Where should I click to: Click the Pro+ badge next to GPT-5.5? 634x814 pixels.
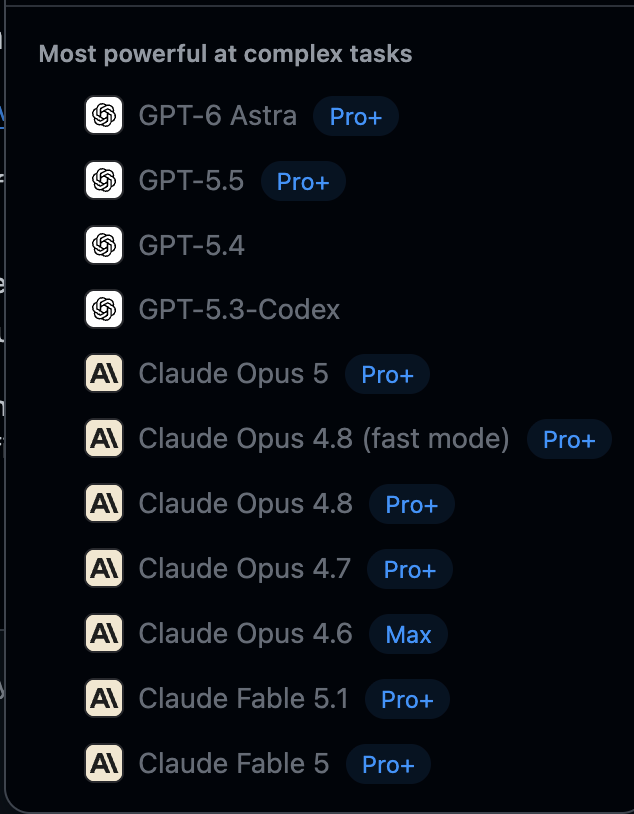point(303,181)
